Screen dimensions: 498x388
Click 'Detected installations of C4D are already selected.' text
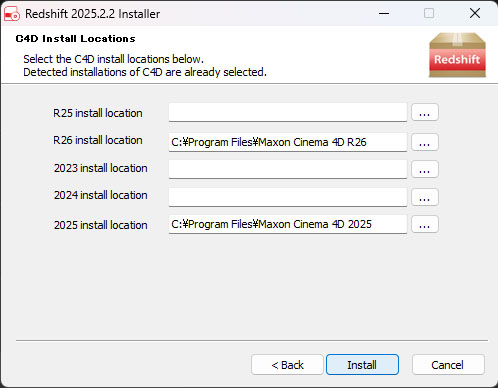[145, 72]
